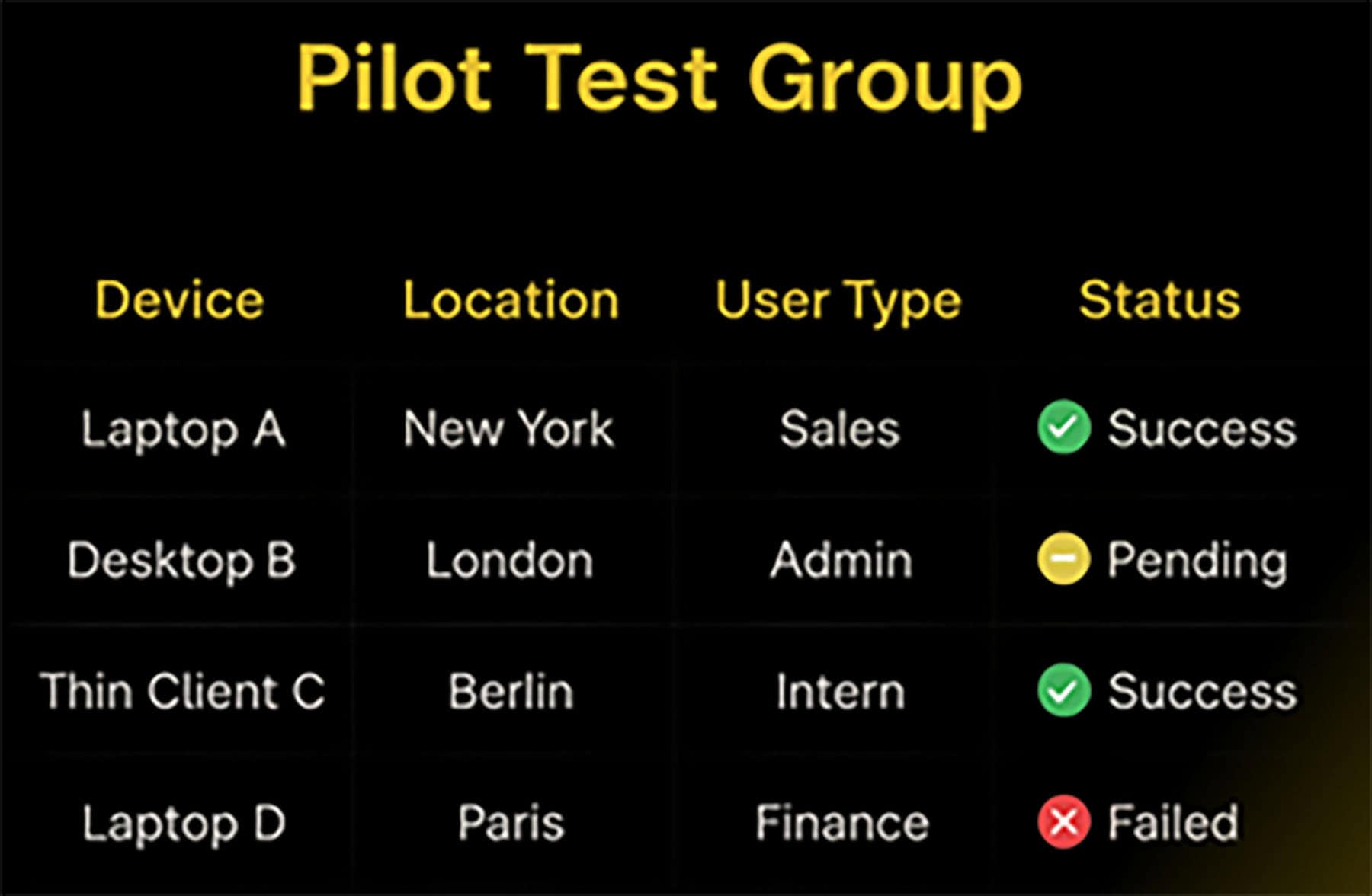Click the Status column header
Viewport: 1372px width, 896px height.
[x=1159, y=299]
